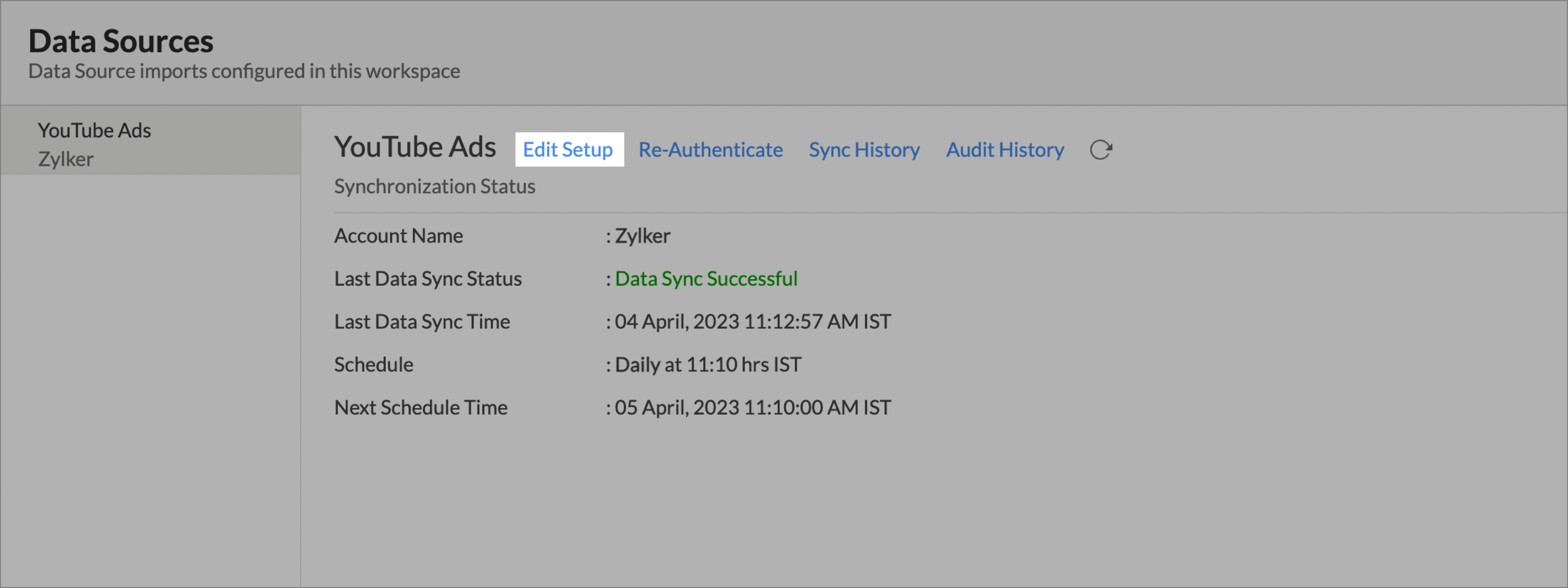Select YouTube Ads in the left sidebar
Image resolution: width=1568 pixels, height=588 pixels.
tap(94, 130)
